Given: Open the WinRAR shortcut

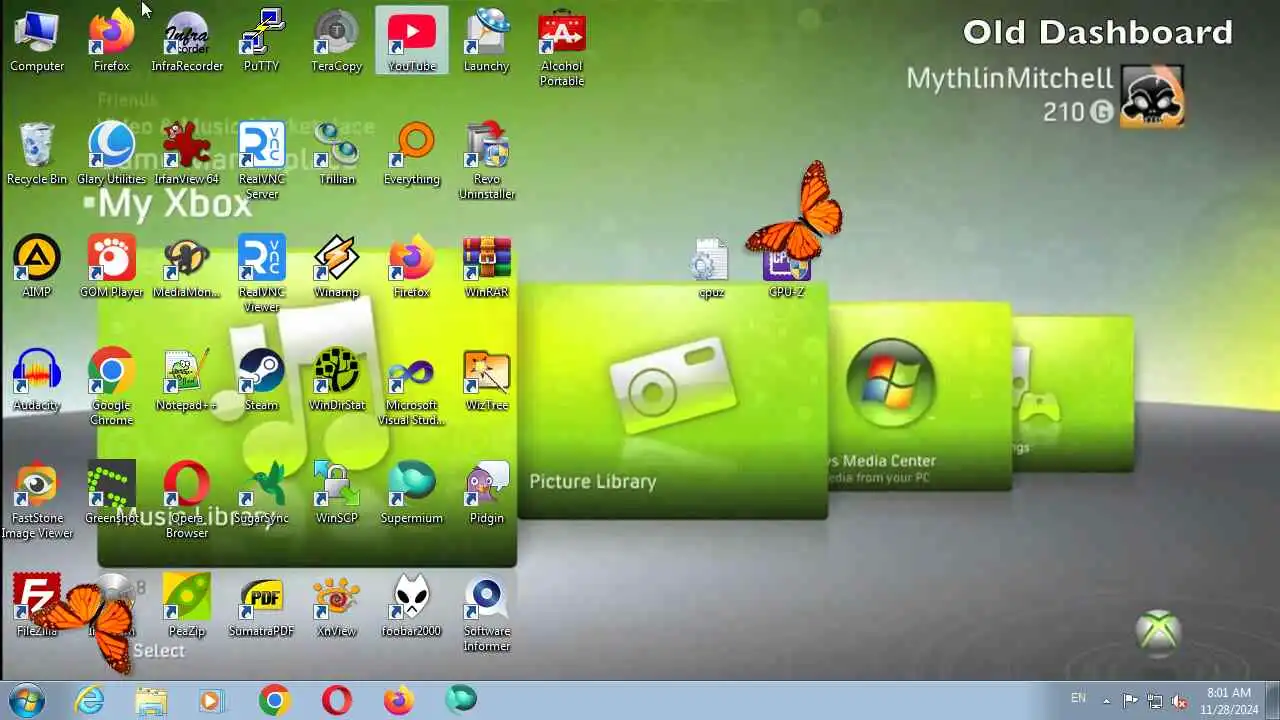Looking at the screenshot, I should [487, 268].
